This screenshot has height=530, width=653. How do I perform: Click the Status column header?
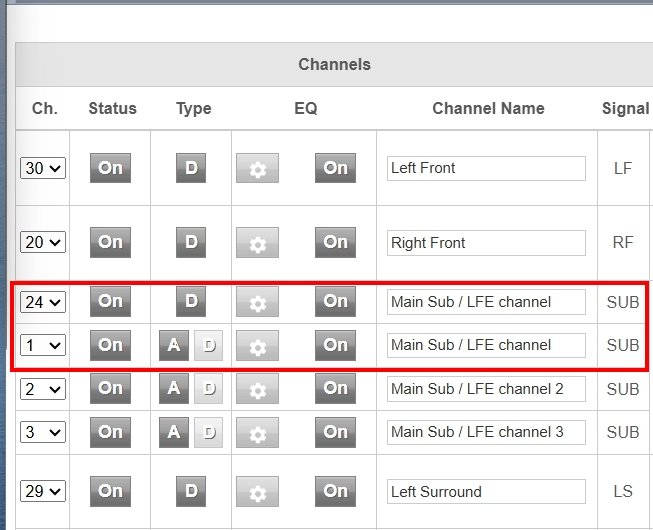[112, 108]
